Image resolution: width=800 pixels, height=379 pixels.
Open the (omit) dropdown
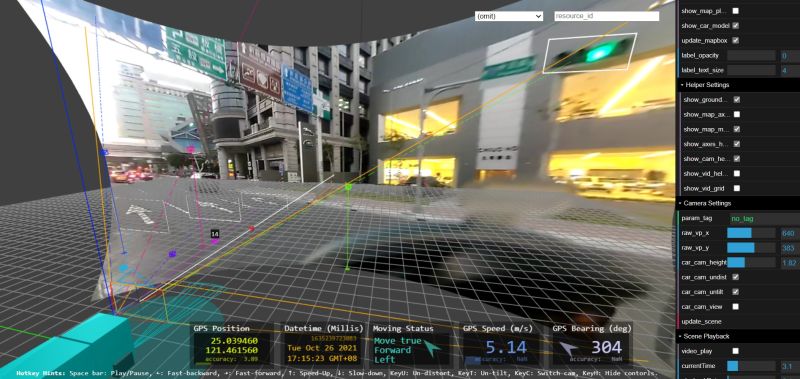point(509,16)
